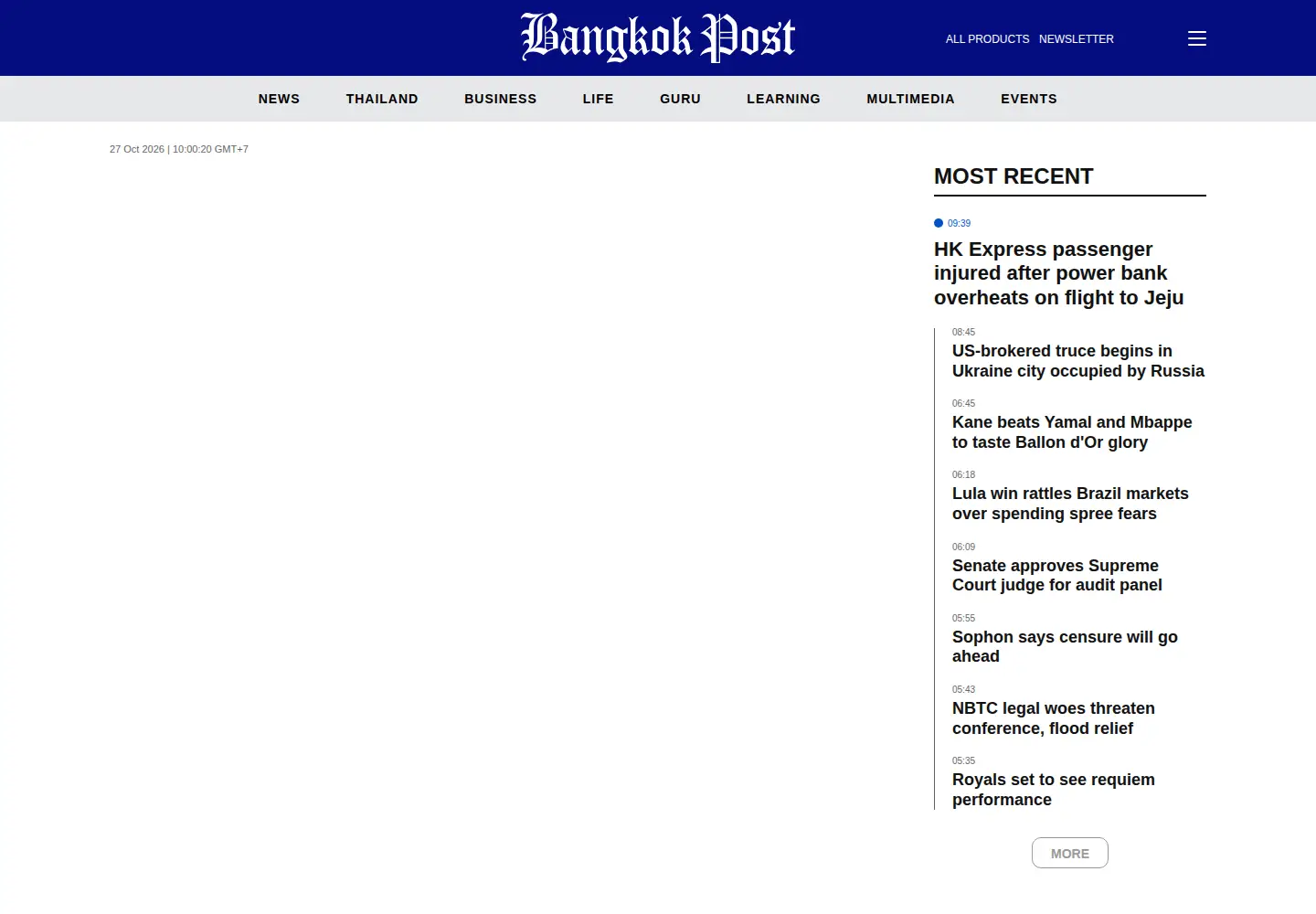Viewport: 1316px width, 914px height.
Task: Open the NEWSLETTER link
Action: [1077, 39]
